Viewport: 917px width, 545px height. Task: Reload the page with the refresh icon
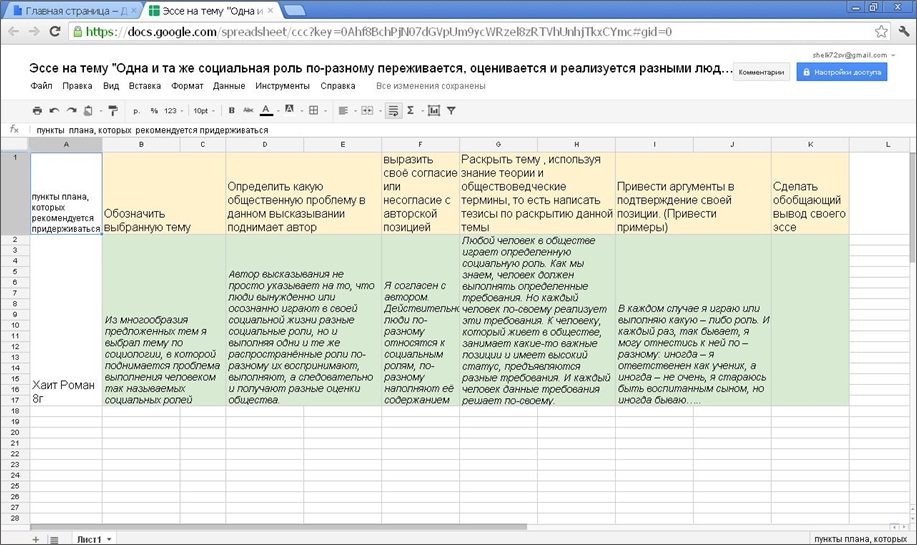(x=55, y=32)
